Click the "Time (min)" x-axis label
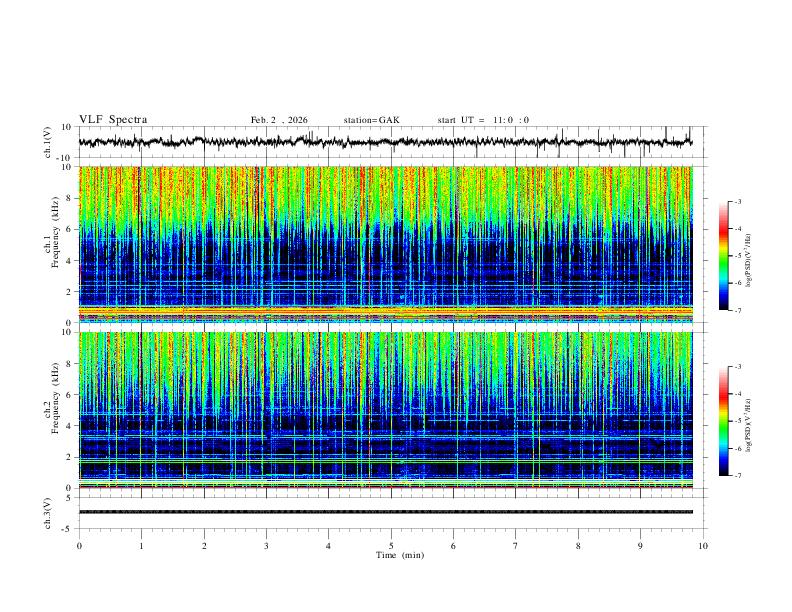792x612 pixels. click(400, 555)
